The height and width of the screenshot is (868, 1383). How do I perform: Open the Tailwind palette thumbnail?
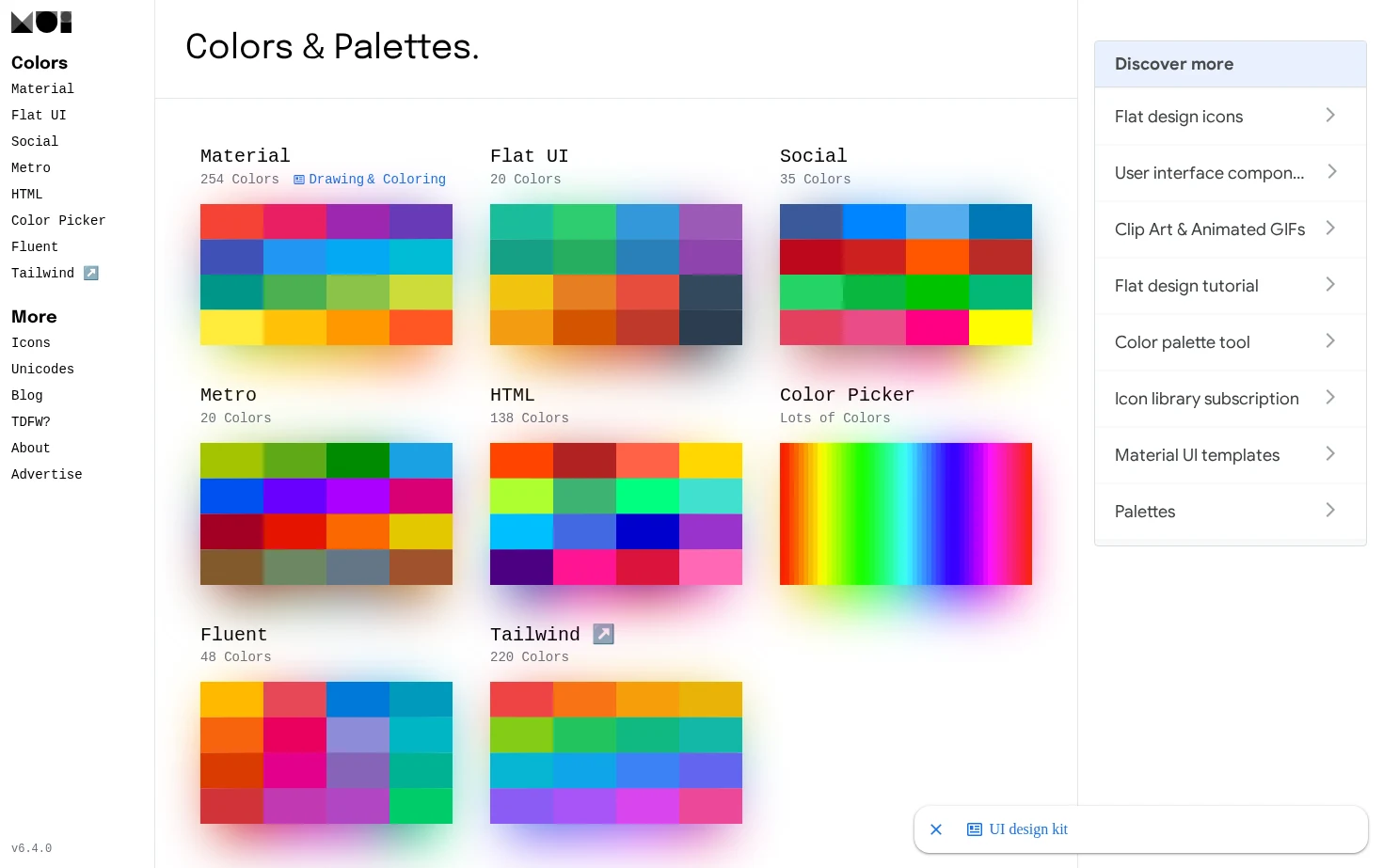(616, 752)
